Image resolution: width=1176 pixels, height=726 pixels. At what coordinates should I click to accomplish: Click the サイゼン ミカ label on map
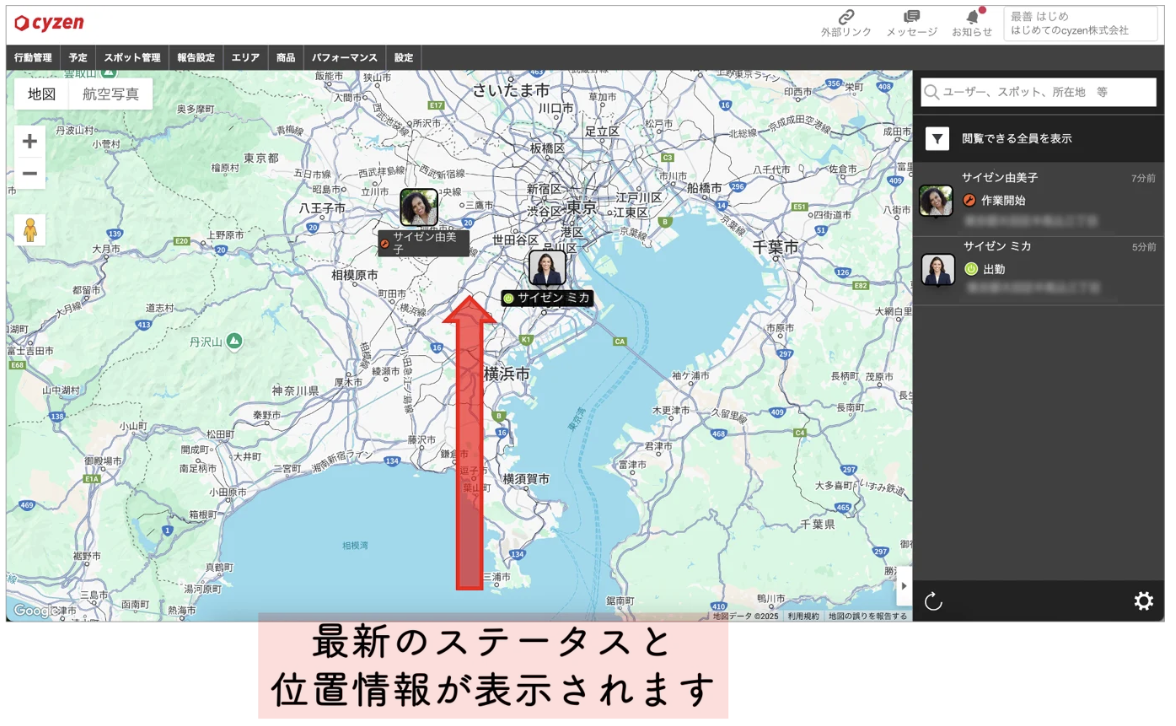point(548,298)
